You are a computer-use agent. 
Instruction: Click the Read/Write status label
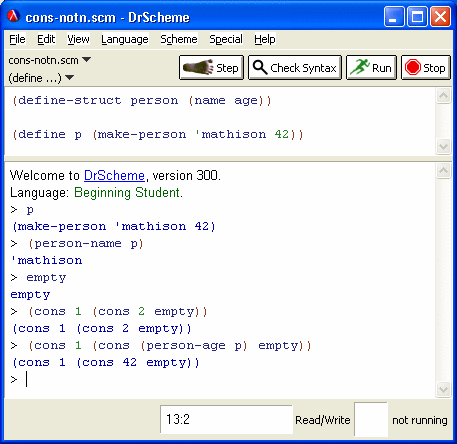(x=323, y=420)
